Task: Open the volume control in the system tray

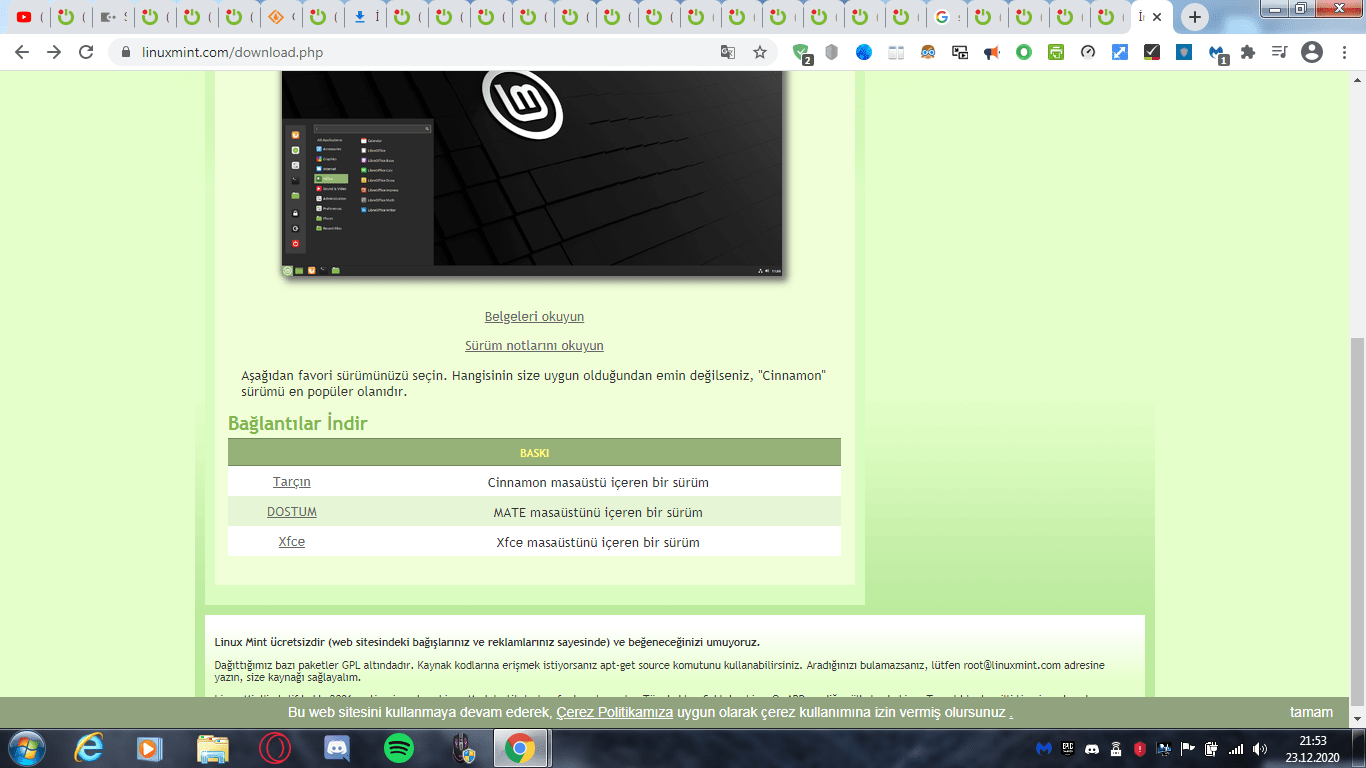Action: click(1259, 748)
